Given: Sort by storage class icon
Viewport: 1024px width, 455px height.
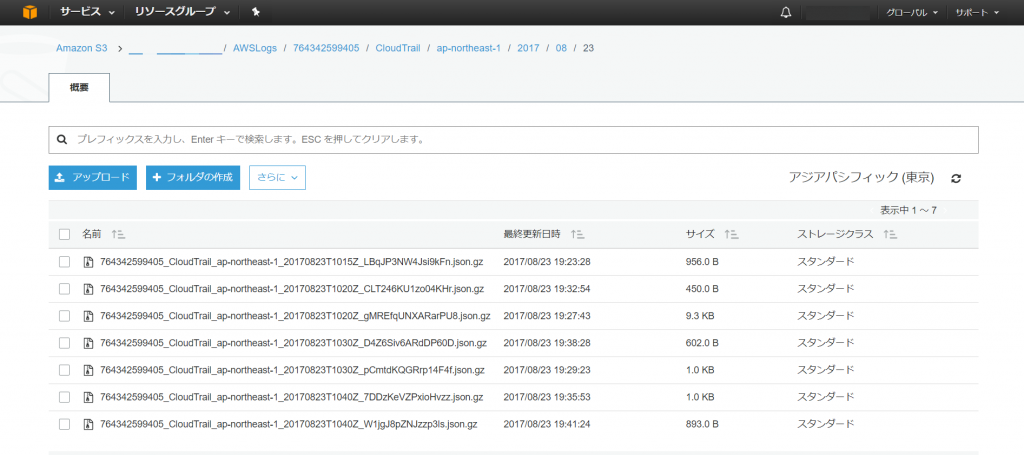Looking at the screenshot, I should click(889, 234).
